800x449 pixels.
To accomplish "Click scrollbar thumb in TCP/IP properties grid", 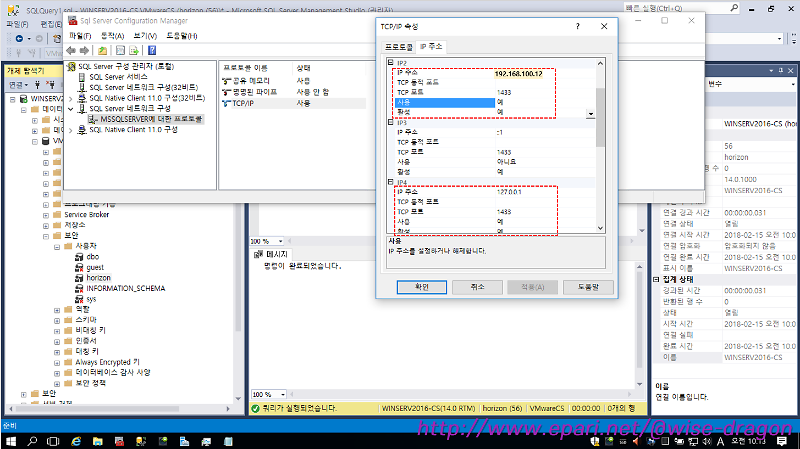I will (x=600, y=117).
